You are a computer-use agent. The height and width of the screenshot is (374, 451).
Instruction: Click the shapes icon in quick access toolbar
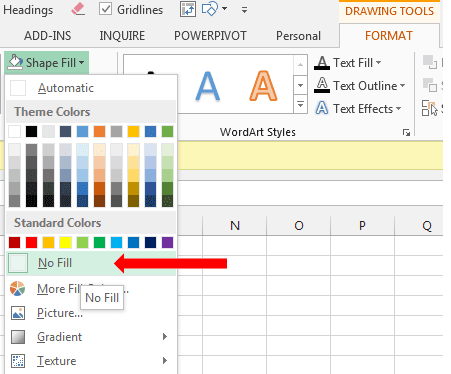[210, 9]
